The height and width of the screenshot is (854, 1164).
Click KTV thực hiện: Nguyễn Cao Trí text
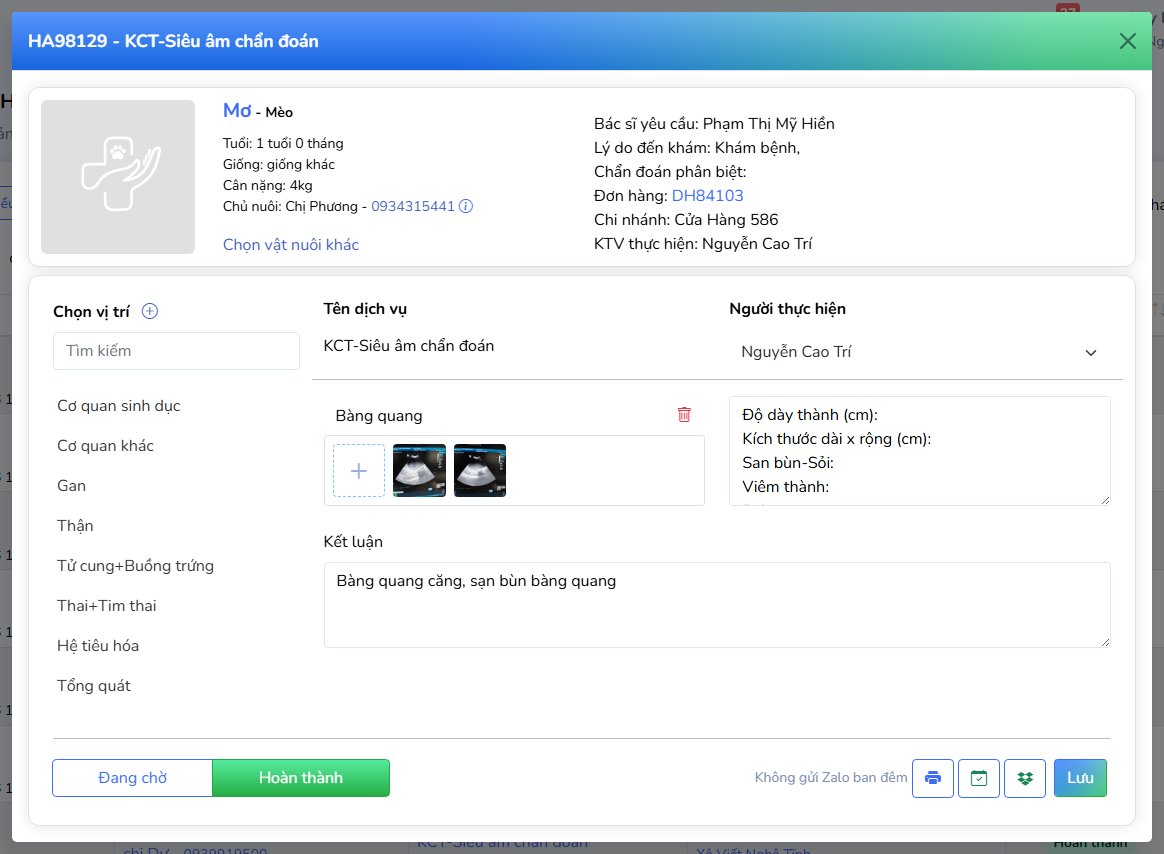pos(703,244)
